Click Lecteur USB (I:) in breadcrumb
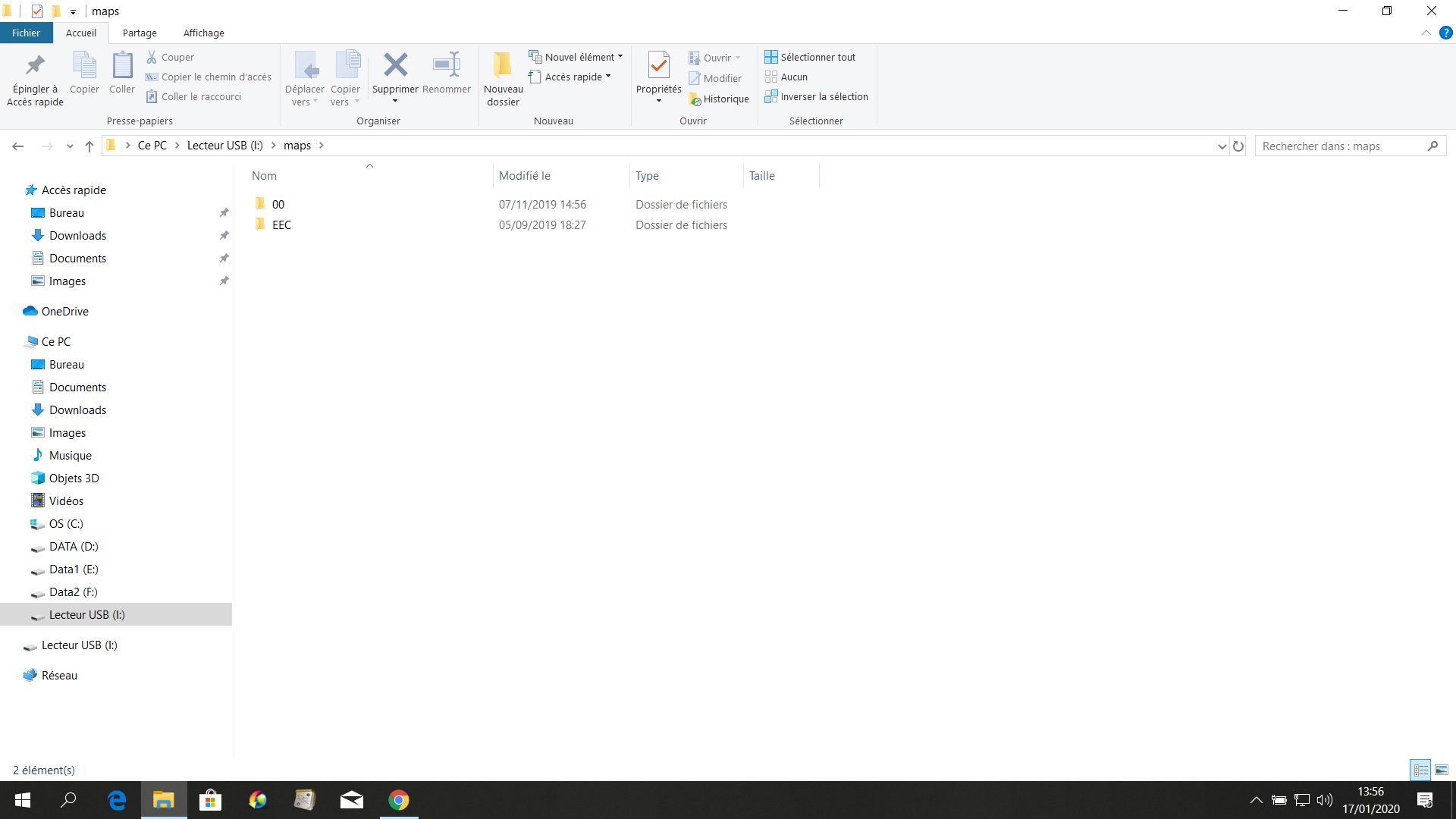Image resolution: width=1456 pixels, height=819 pixels. click(224, 146)
